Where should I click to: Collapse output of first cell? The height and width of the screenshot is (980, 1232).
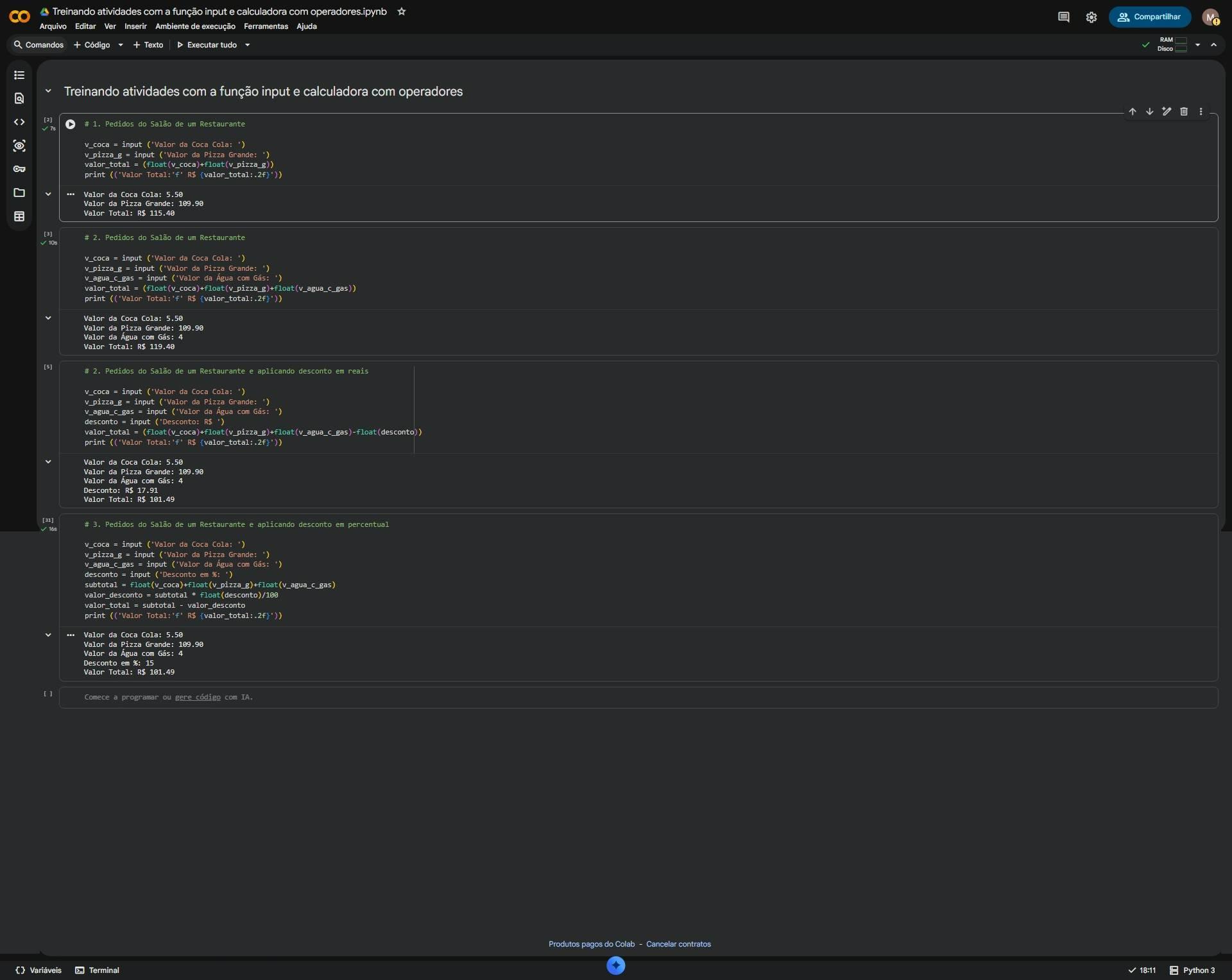click(48, 194)
